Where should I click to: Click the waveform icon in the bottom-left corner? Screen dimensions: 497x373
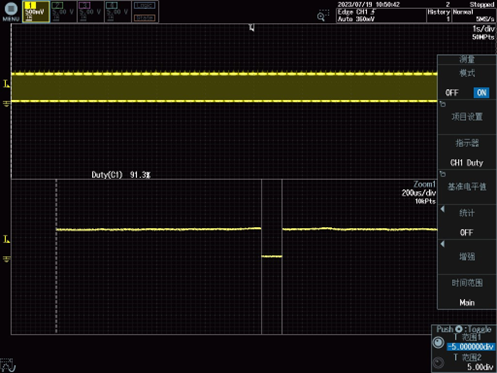[x=8, y=365]
